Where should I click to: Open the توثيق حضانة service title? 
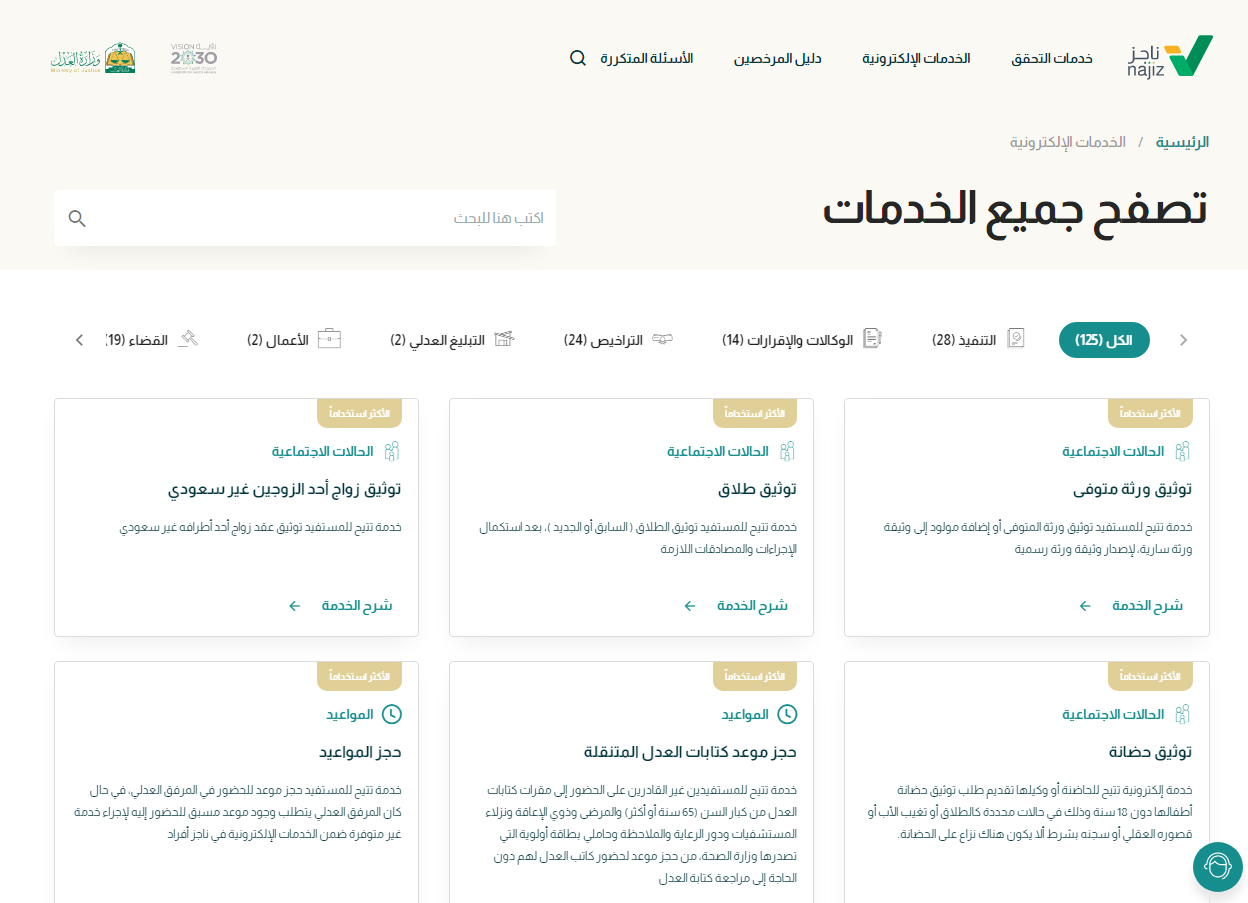click(1150, 752)
